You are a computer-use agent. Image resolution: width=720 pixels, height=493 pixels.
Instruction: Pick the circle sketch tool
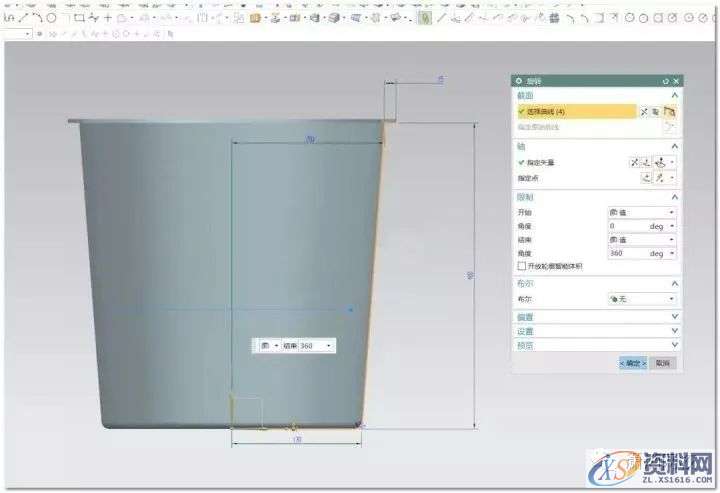pyautogui.click(x=51, y=18)
